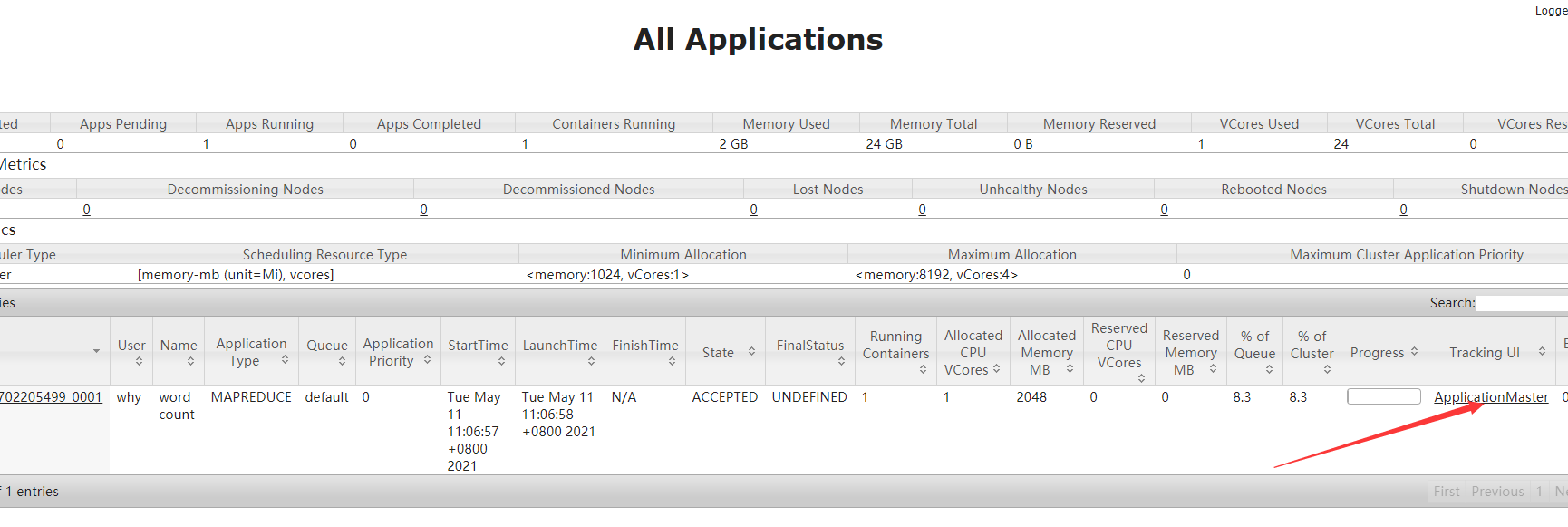The height and width of the screenshot is (527, 1568).
Task: Sort by Application Type column arrows
Action: (285, 360)
